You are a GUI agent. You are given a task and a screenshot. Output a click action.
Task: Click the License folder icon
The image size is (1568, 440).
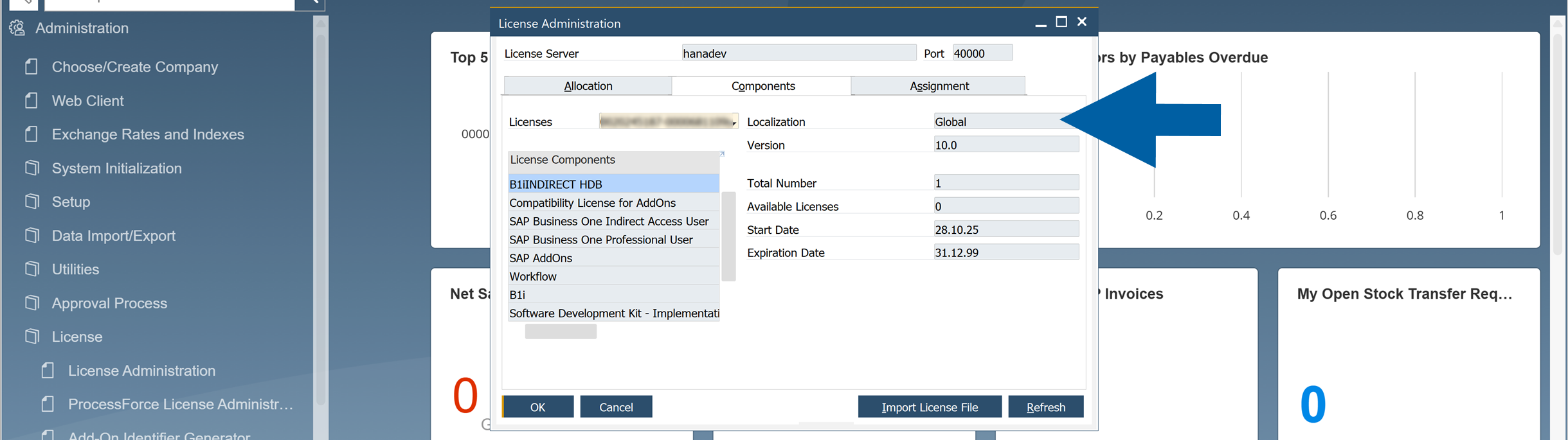click(x=32, y=336)
